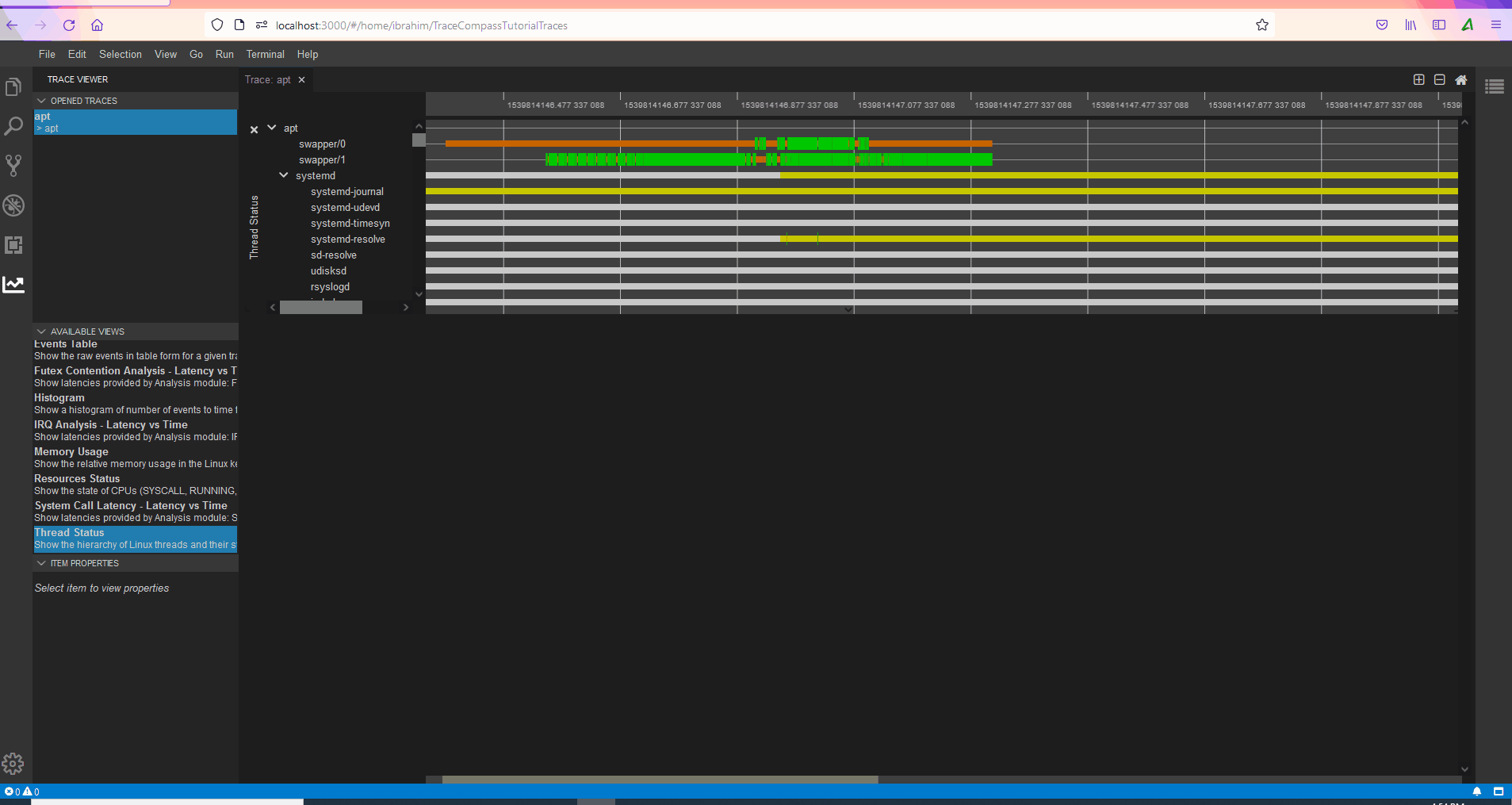Collapse the apt tree node
Viewport: 1512px width, 805px height.
pos(272,128)
